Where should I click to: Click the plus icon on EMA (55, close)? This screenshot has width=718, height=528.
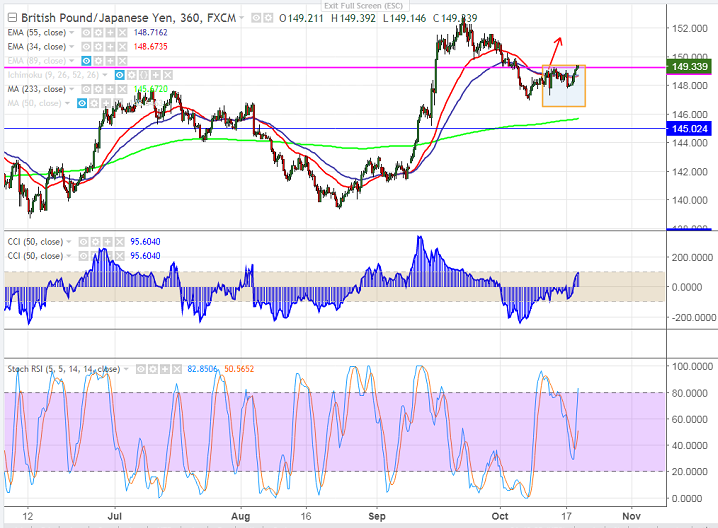coord(110,33)
